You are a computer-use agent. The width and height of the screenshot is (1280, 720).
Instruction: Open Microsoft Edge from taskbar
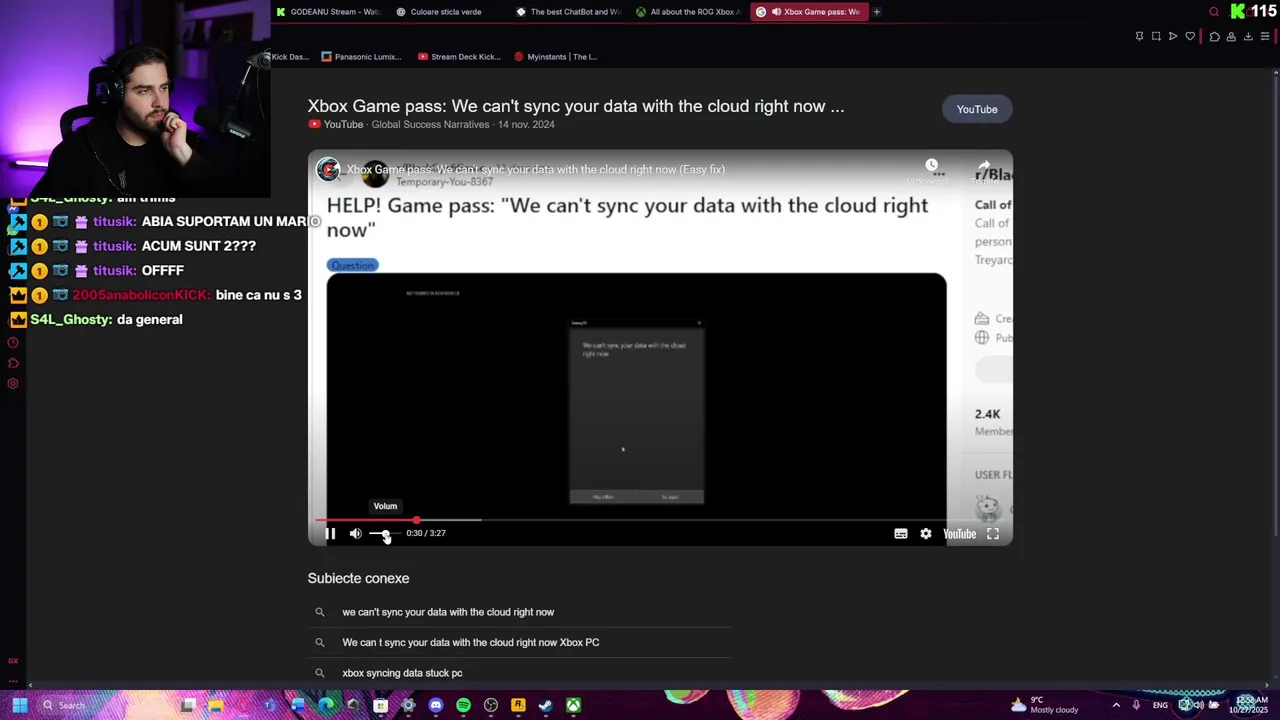click(x=326, y=705)
